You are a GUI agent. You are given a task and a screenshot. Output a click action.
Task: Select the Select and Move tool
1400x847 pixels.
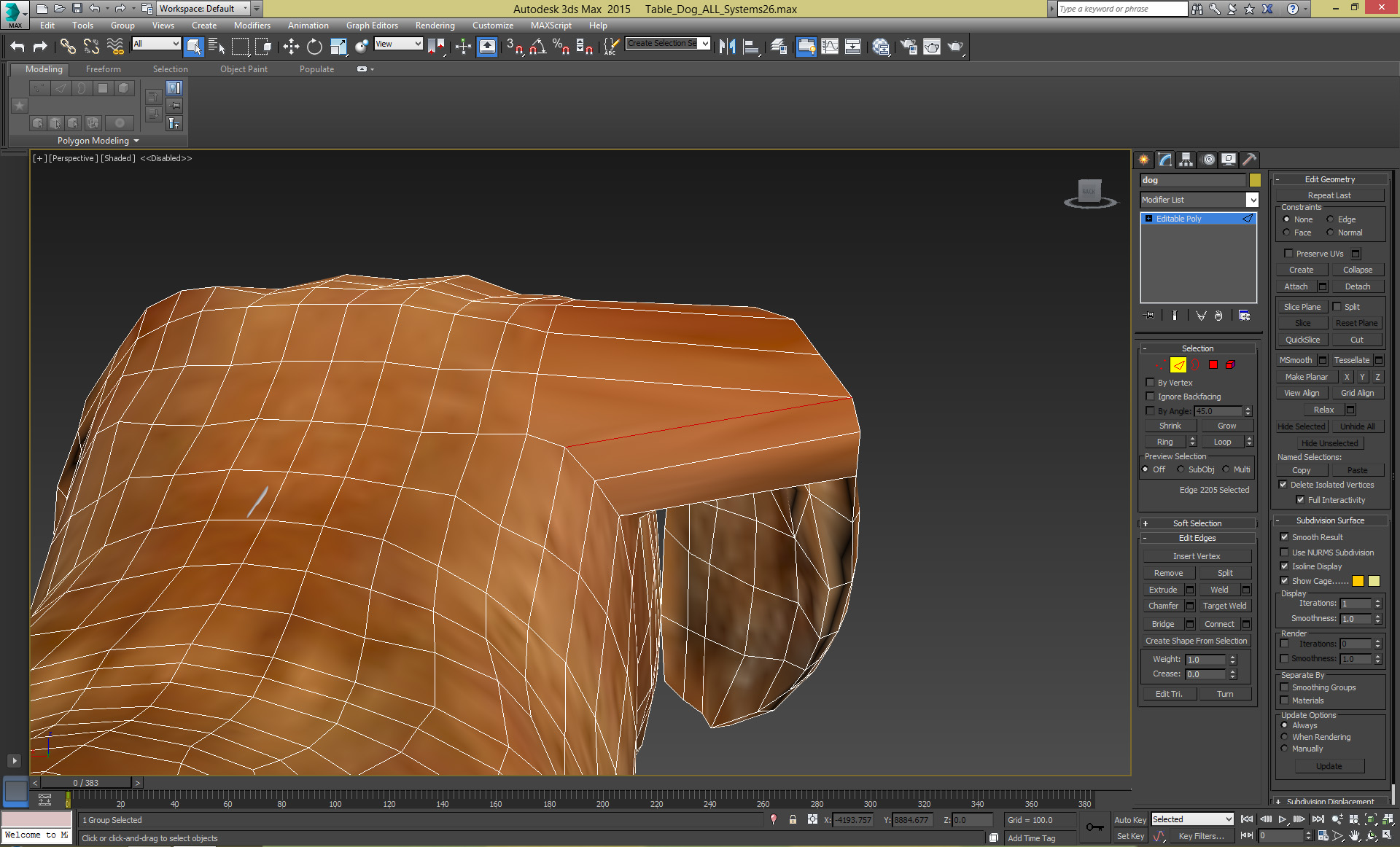point(291,46)
